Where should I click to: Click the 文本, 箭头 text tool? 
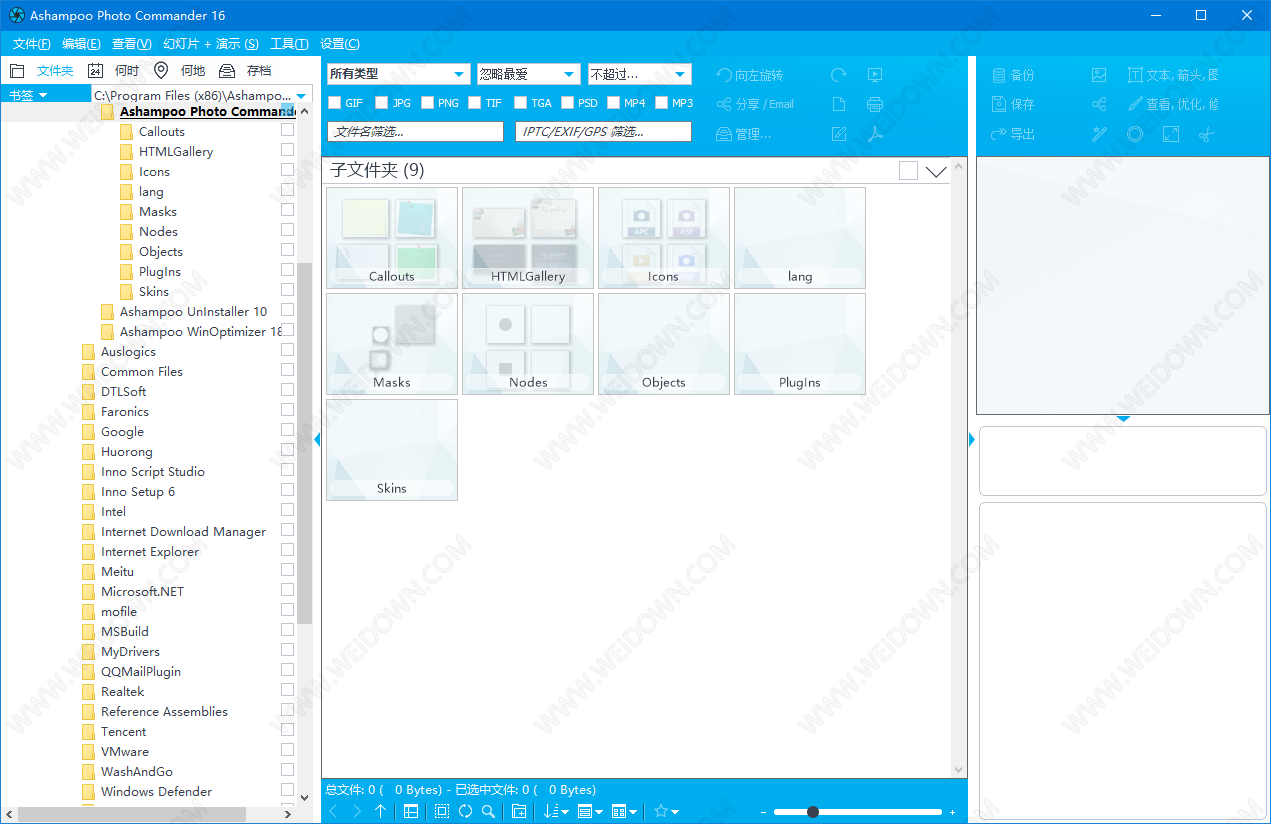tap(1172, 75)
